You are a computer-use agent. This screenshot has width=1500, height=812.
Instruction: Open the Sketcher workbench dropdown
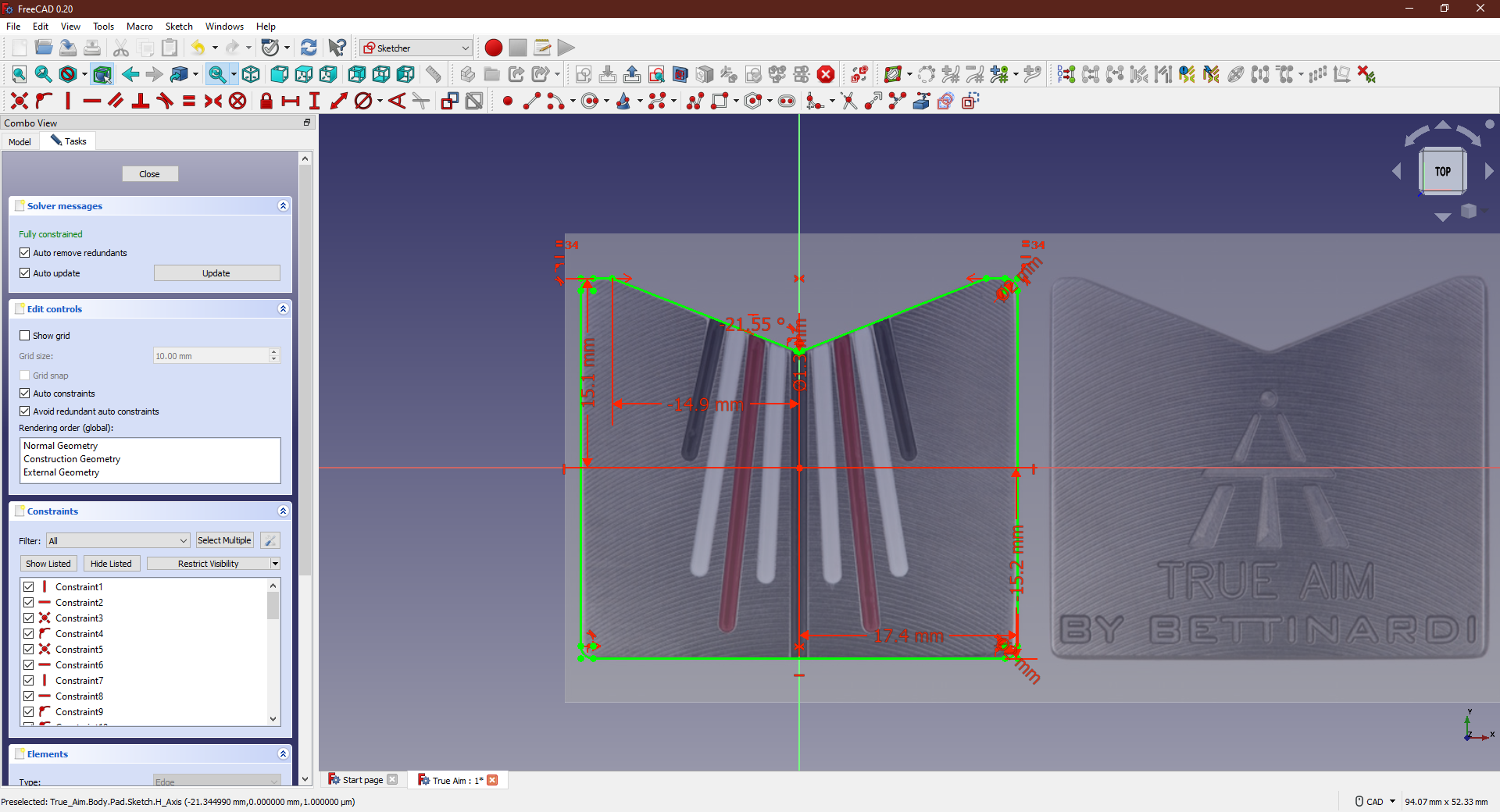[416, 48]
